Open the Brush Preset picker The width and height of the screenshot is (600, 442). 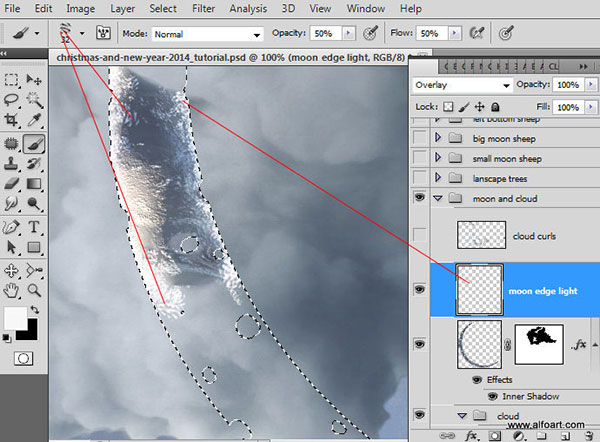pos(82,34)
